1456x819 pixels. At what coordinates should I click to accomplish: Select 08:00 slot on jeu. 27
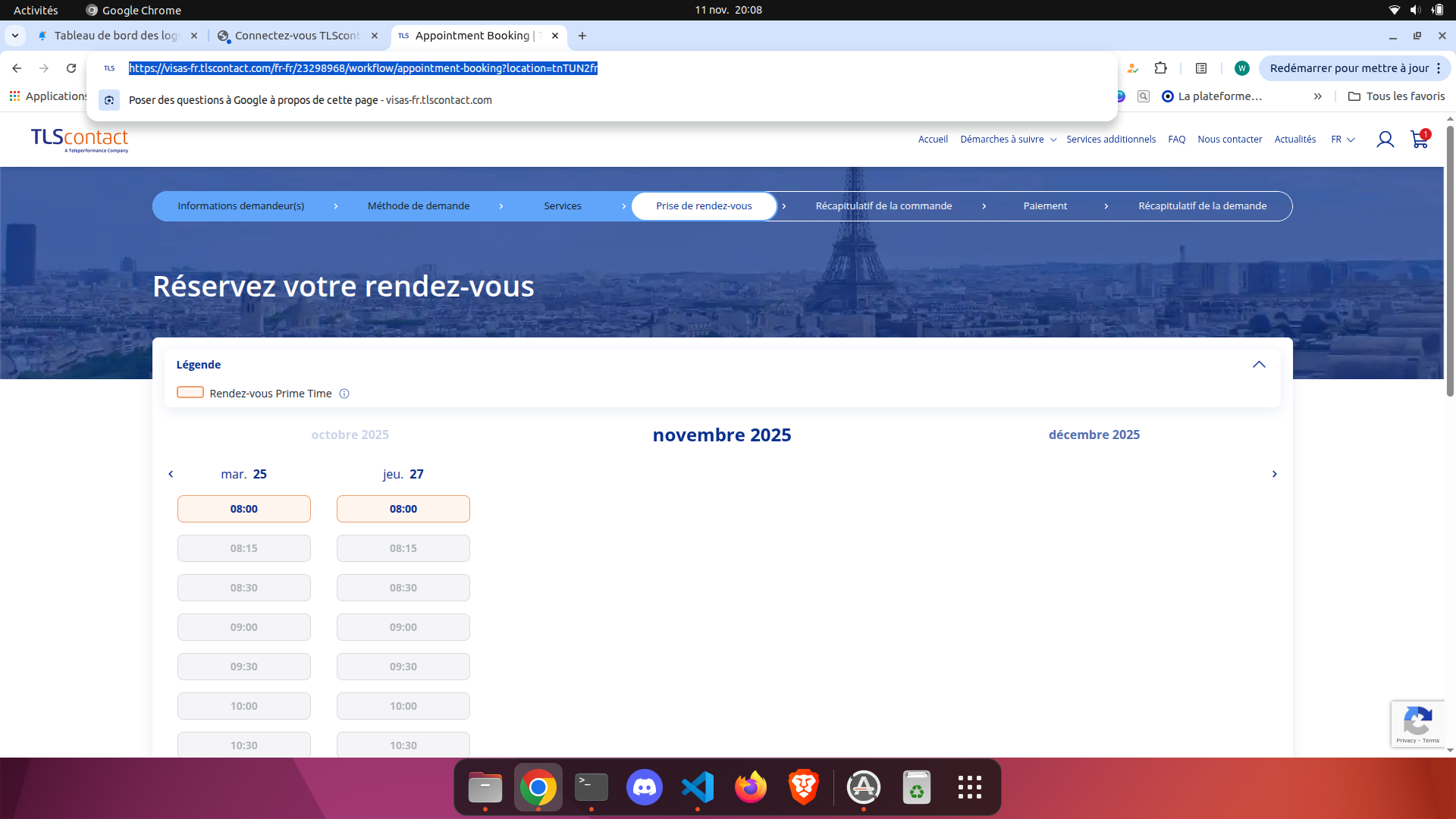pos(403,509)
